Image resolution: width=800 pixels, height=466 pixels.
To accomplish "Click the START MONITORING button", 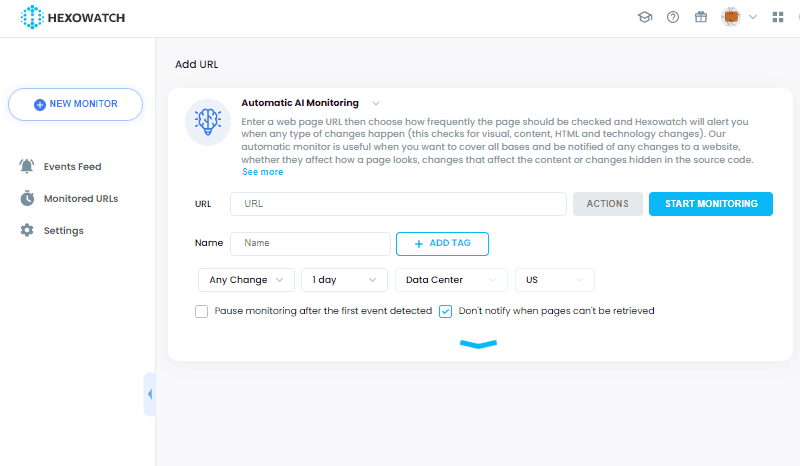I will [711, 204].
